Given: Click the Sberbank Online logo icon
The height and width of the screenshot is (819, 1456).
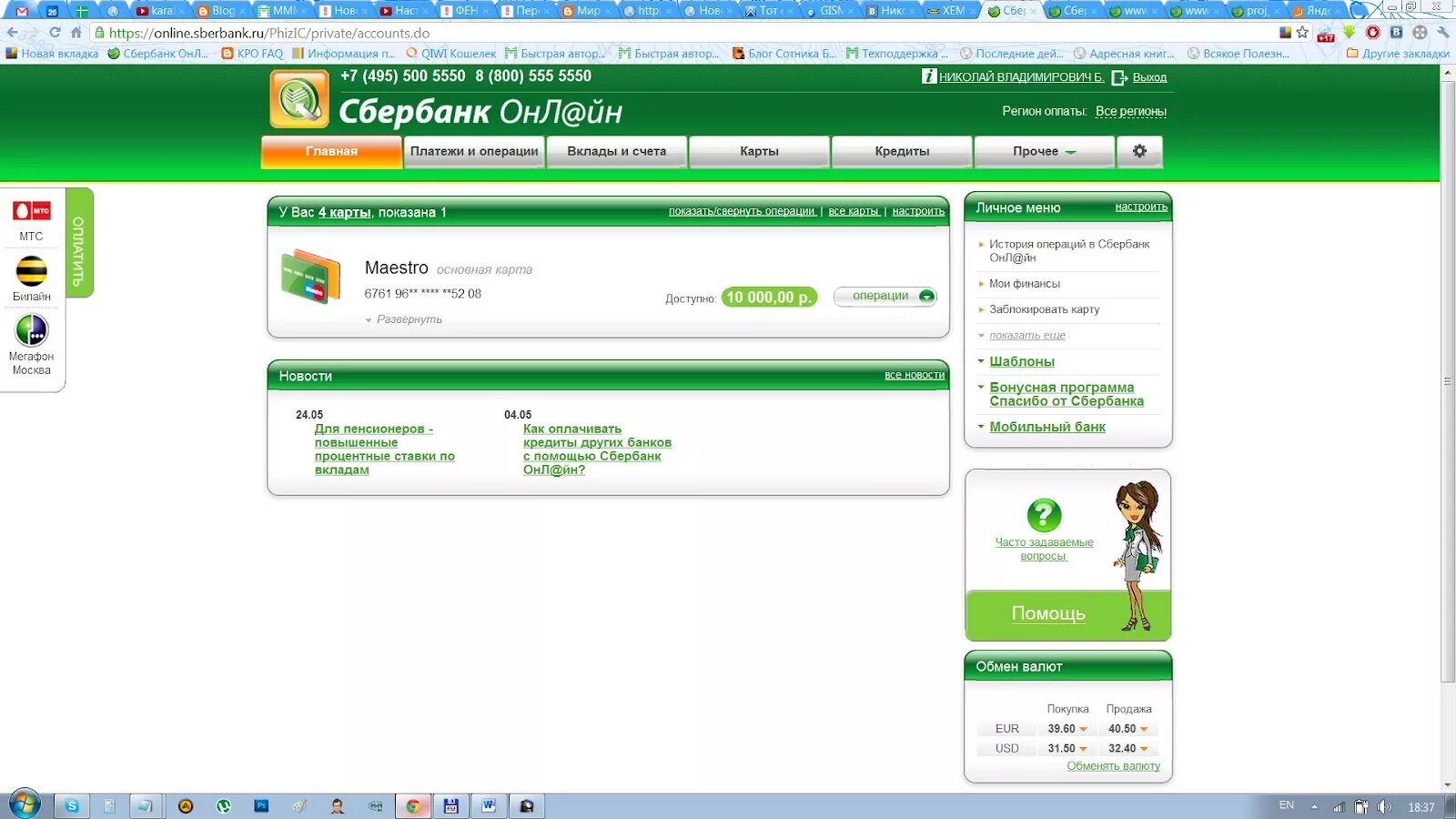Looking at the screenshot, I should click(x=298, y=99).
